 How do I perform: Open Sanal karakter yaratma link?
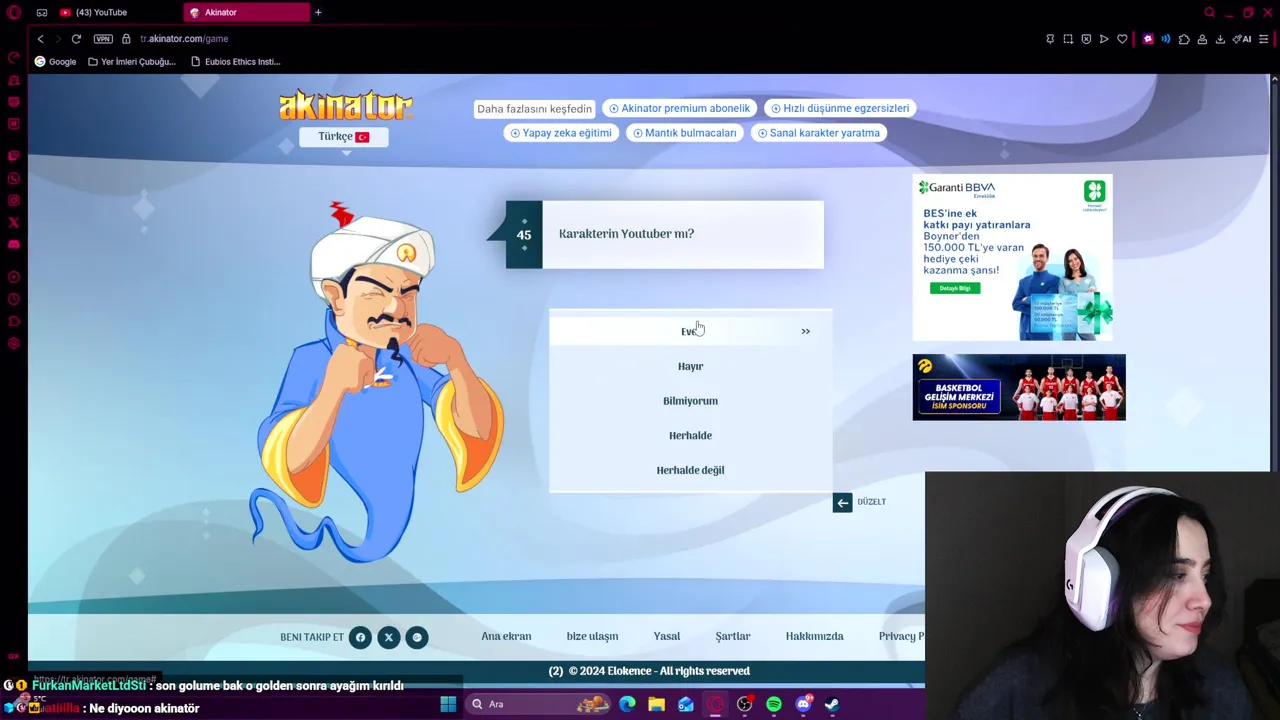pyautogui.click(x=819, y=133)
